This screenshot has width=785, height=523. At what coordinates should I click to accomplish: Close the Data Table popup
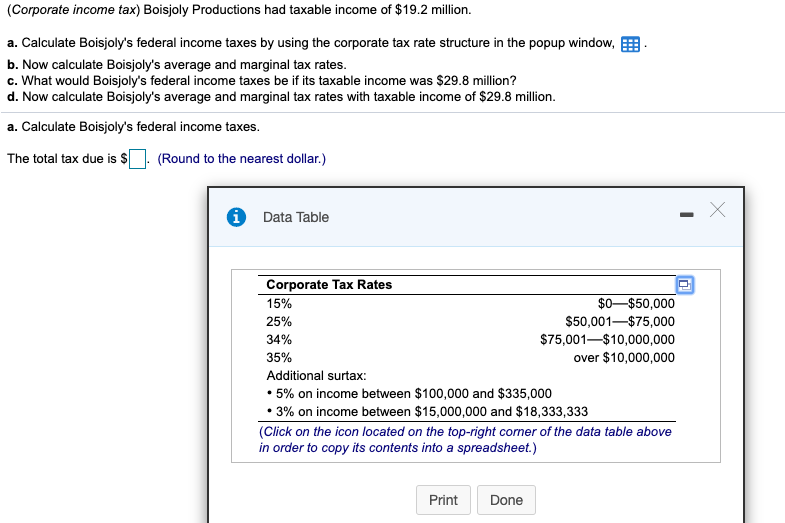717,210
